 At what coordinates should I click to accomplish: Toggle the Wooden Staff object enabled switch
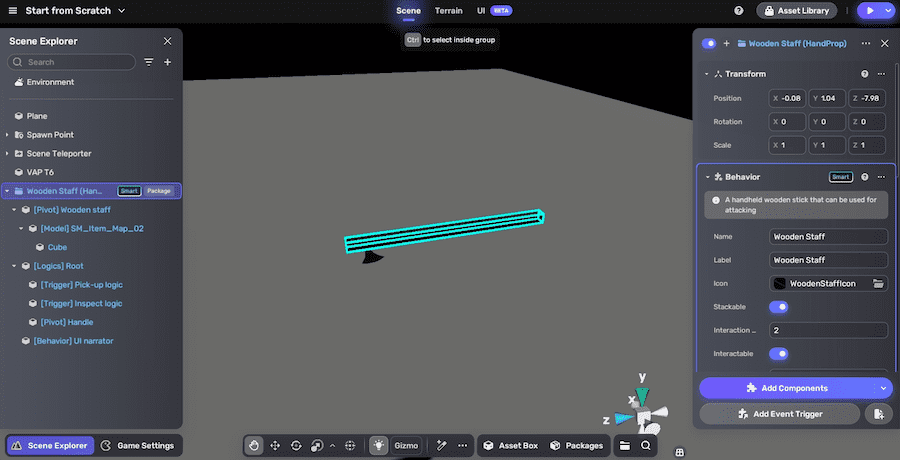coord(710,43)
